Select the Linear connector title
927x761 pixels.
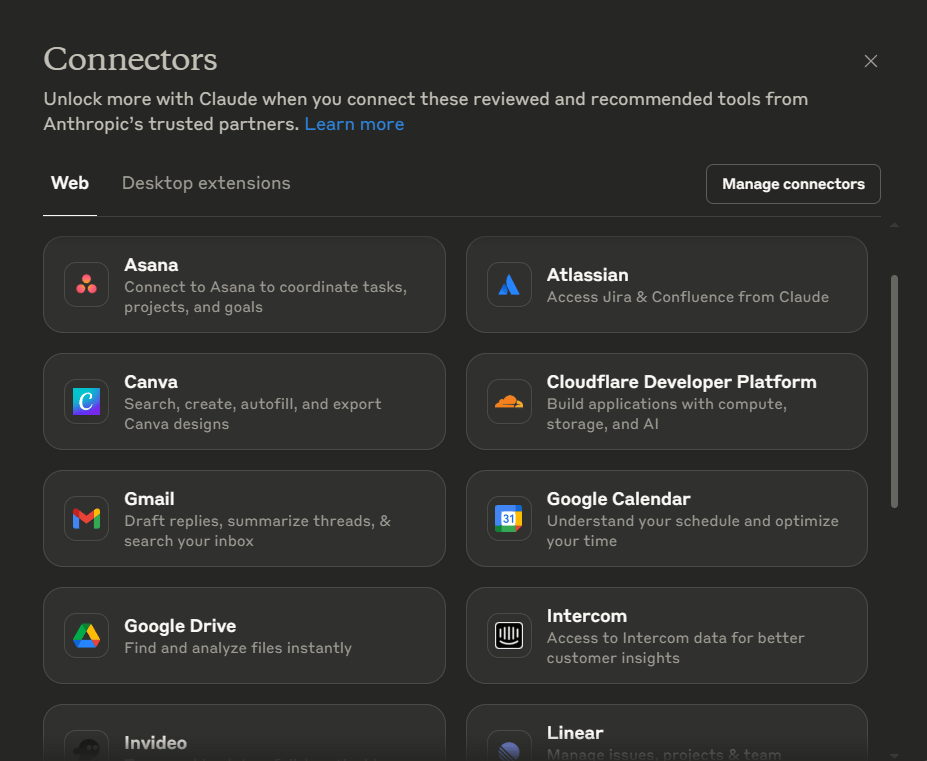tap(575, 733)
